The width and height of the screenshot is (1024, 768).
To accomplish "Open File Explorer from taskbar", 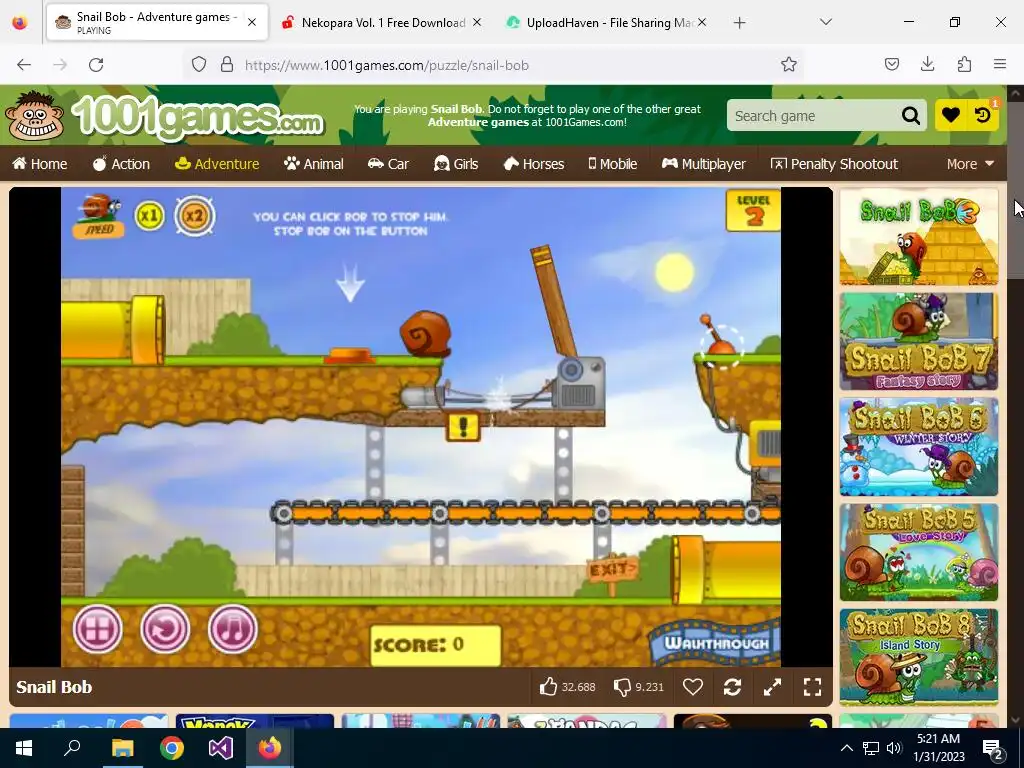I will point(122,748).
